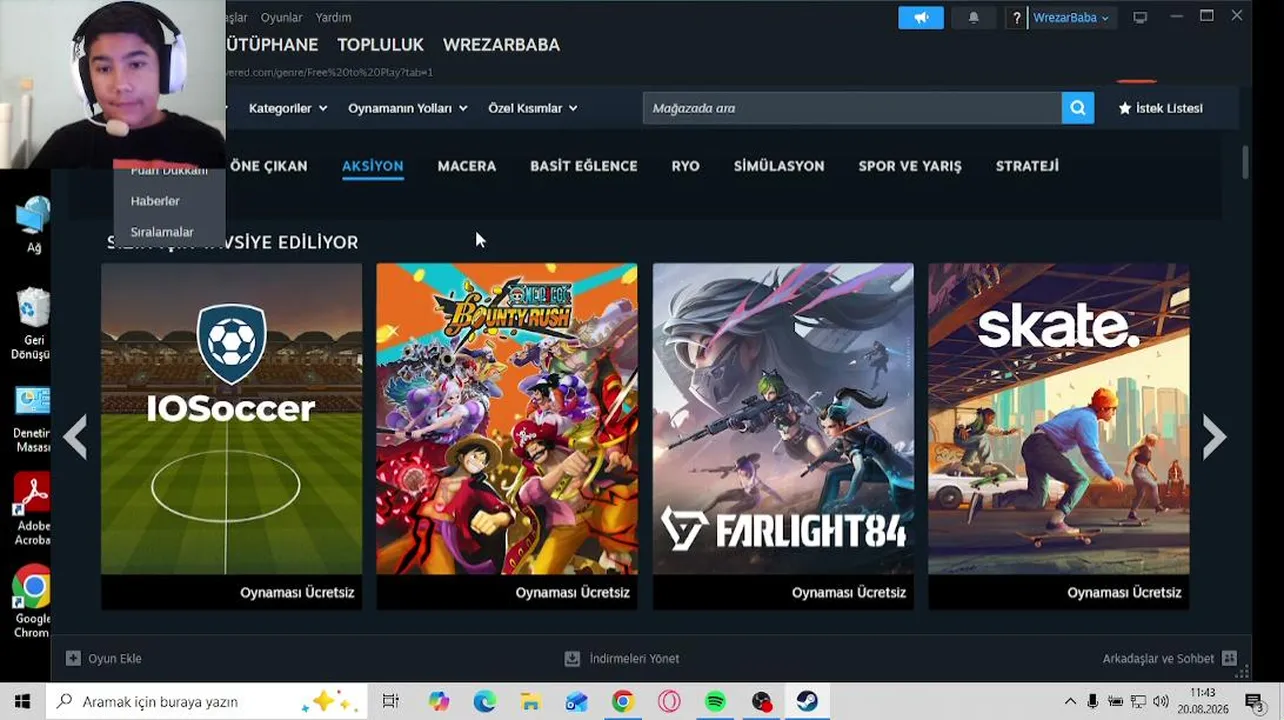Viewport: 1284px width, 720px height.
Task: Expand the Özel Kısımlar dropdown
Action: [533, 108]
